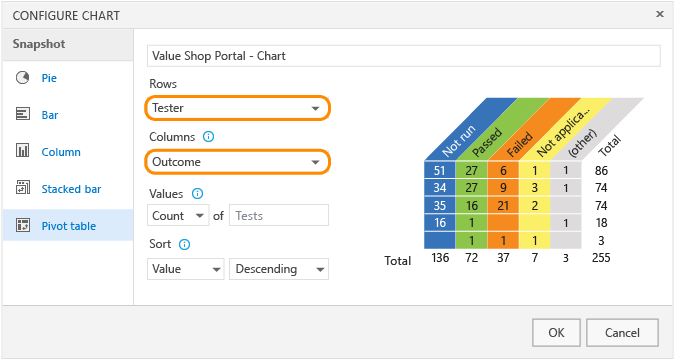
Task: Open the Sort by Value dropdown
Action: click(x=186, y=269)
